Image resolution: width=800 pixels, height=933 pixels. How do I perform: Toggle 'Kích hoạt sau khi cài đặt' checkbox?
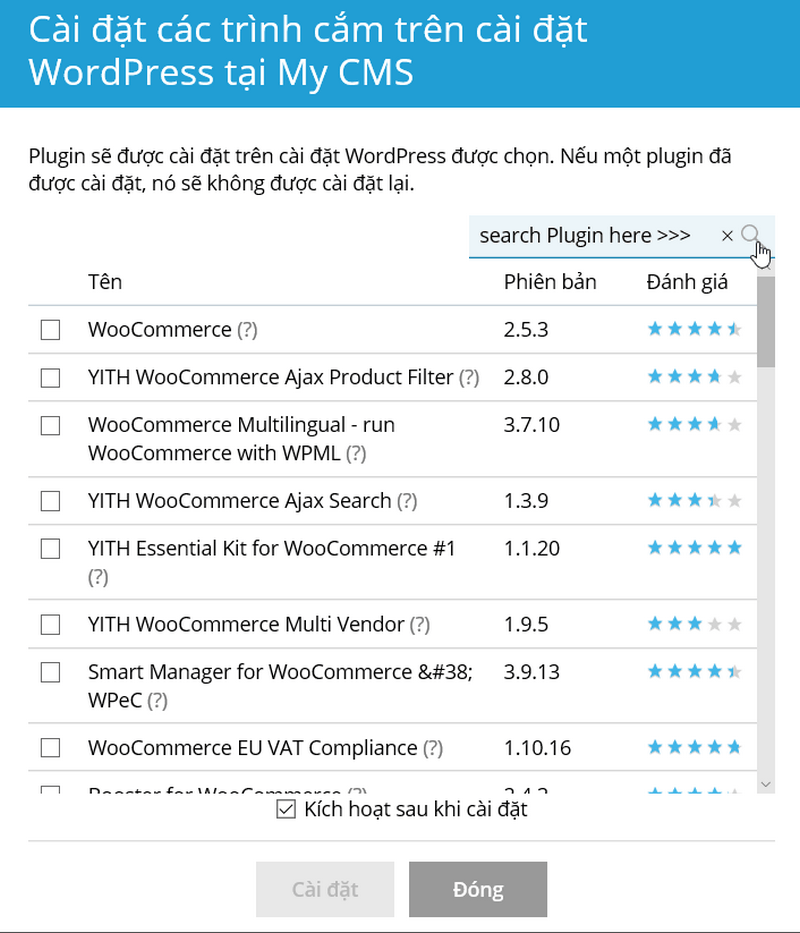click(x=285, y=809)
